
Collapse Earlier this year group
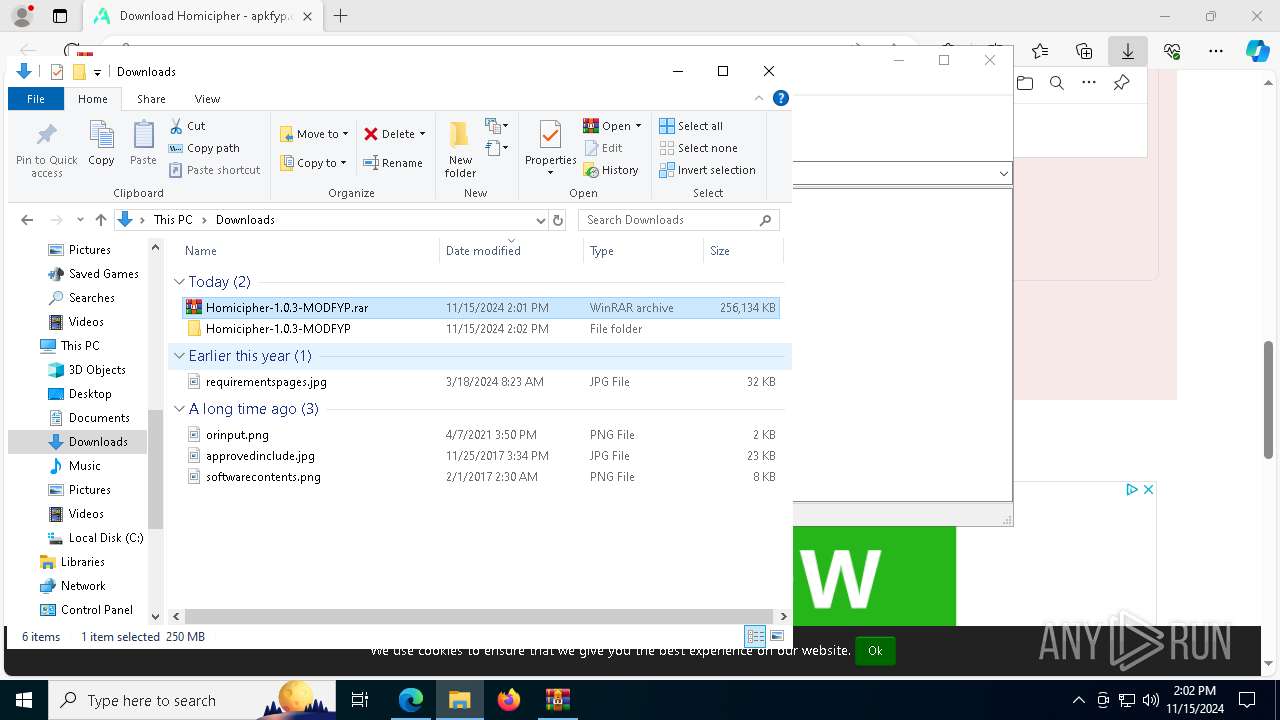[179, 356]
